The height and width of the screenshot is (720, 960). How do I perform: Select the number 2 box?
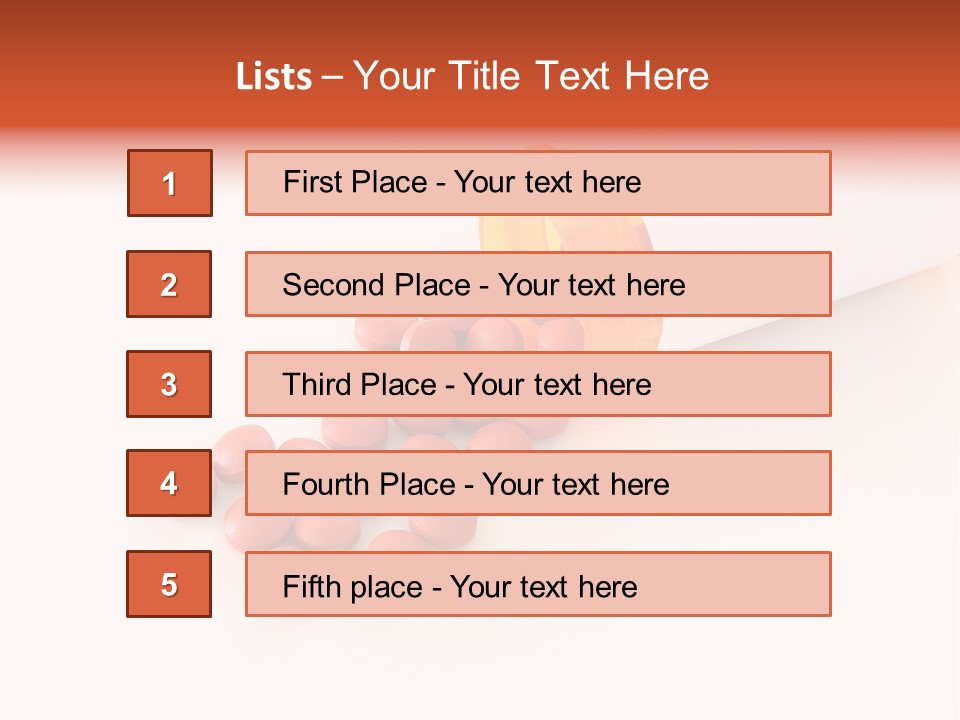169,284
